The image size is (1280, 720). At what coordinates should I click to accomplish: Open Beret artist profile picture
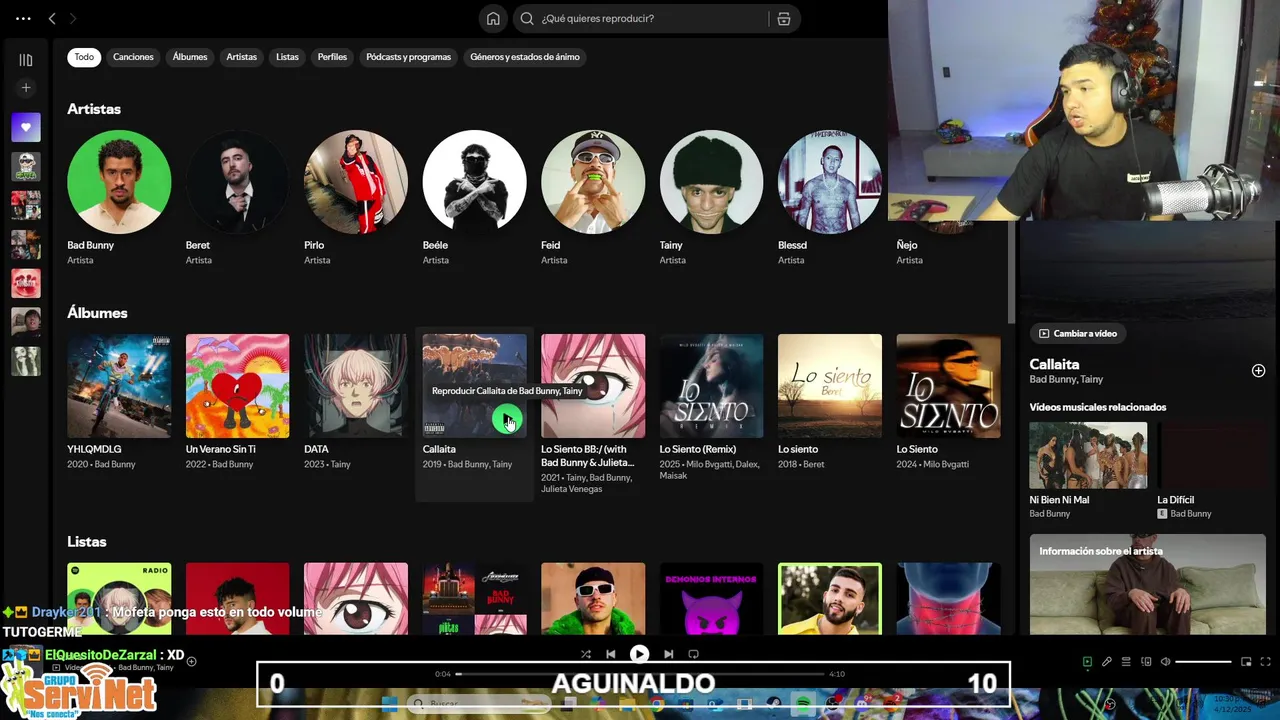coord(237,182)
